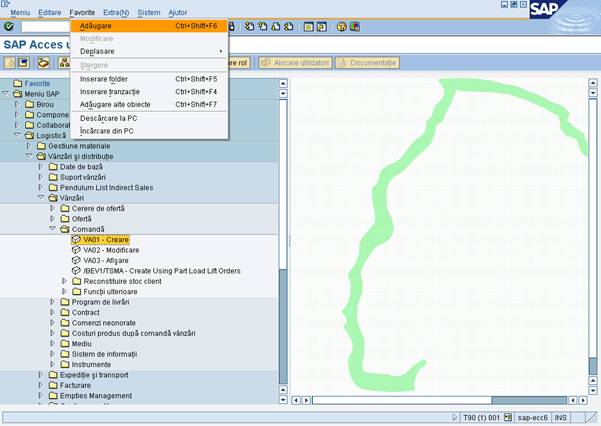Click the role menu hierarchy icon
This screenshot has height=426, width=601.
[x=64, y=63]
